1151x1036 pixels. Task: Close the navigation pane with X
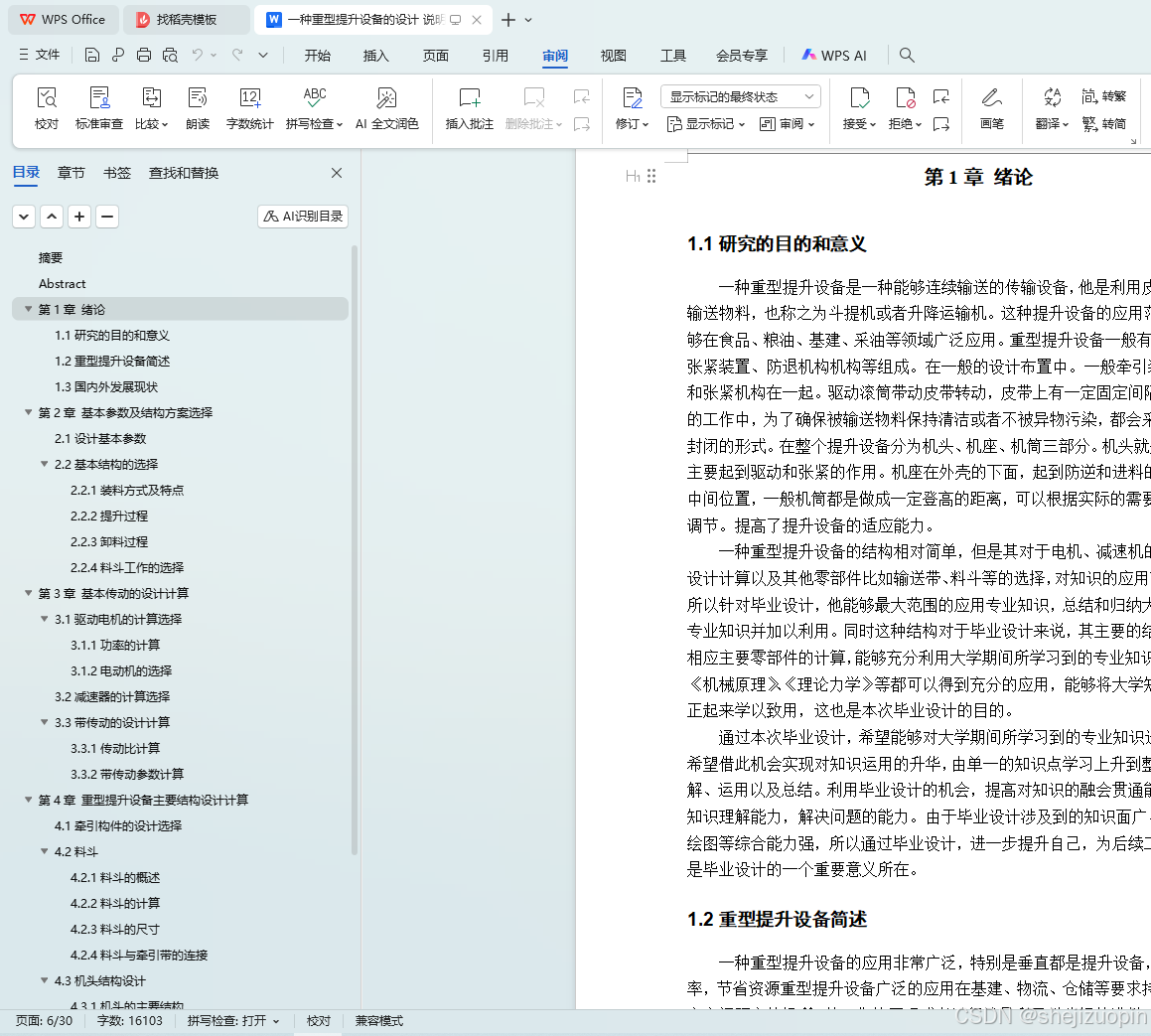[337, 173]
